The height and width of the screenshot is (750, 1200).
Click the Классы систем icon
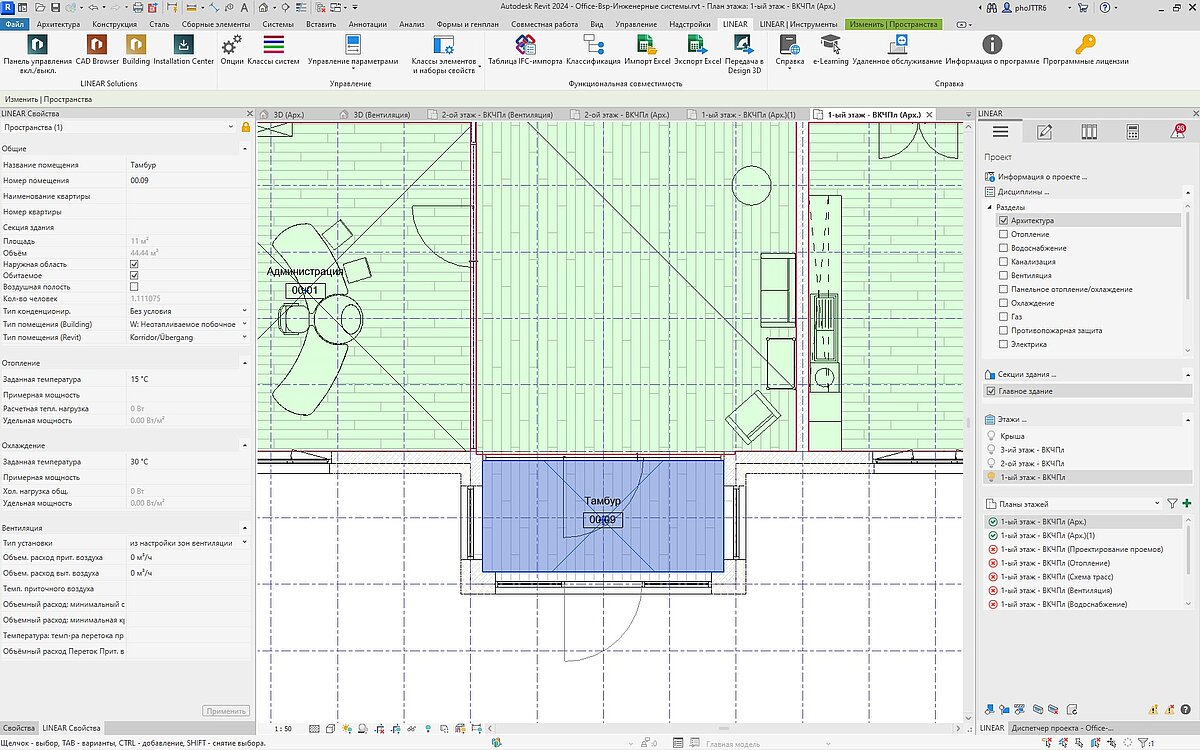click(273, 46)
